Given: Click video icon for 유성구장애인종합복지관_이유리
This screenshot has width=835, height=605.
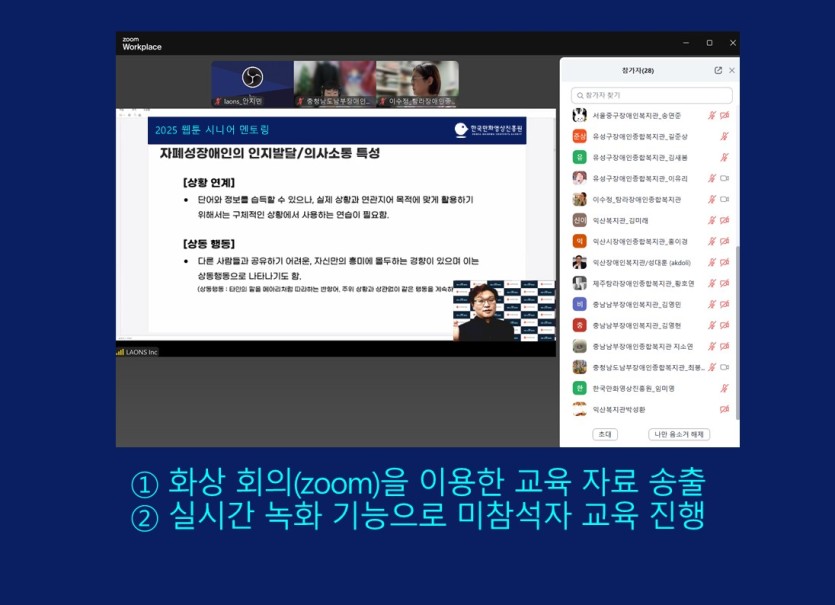Looking at the screenshot, I should tap(725, 178).
